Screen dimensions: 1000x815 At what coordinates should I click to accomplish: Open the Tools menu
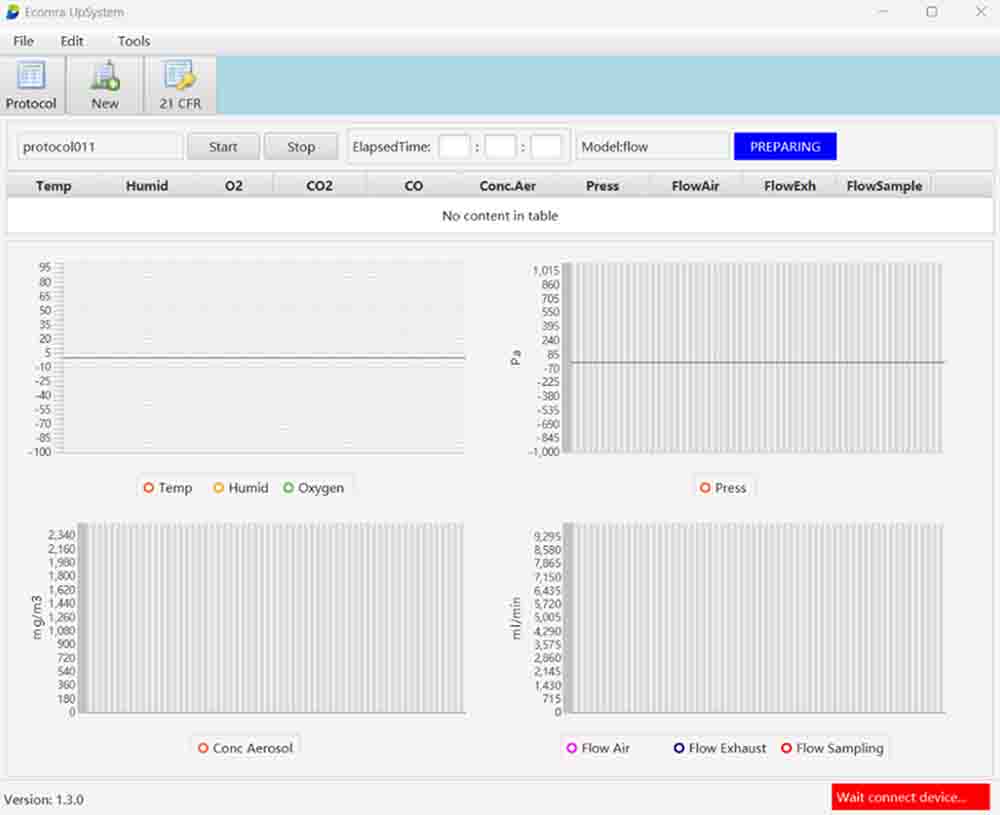(134, 41)
